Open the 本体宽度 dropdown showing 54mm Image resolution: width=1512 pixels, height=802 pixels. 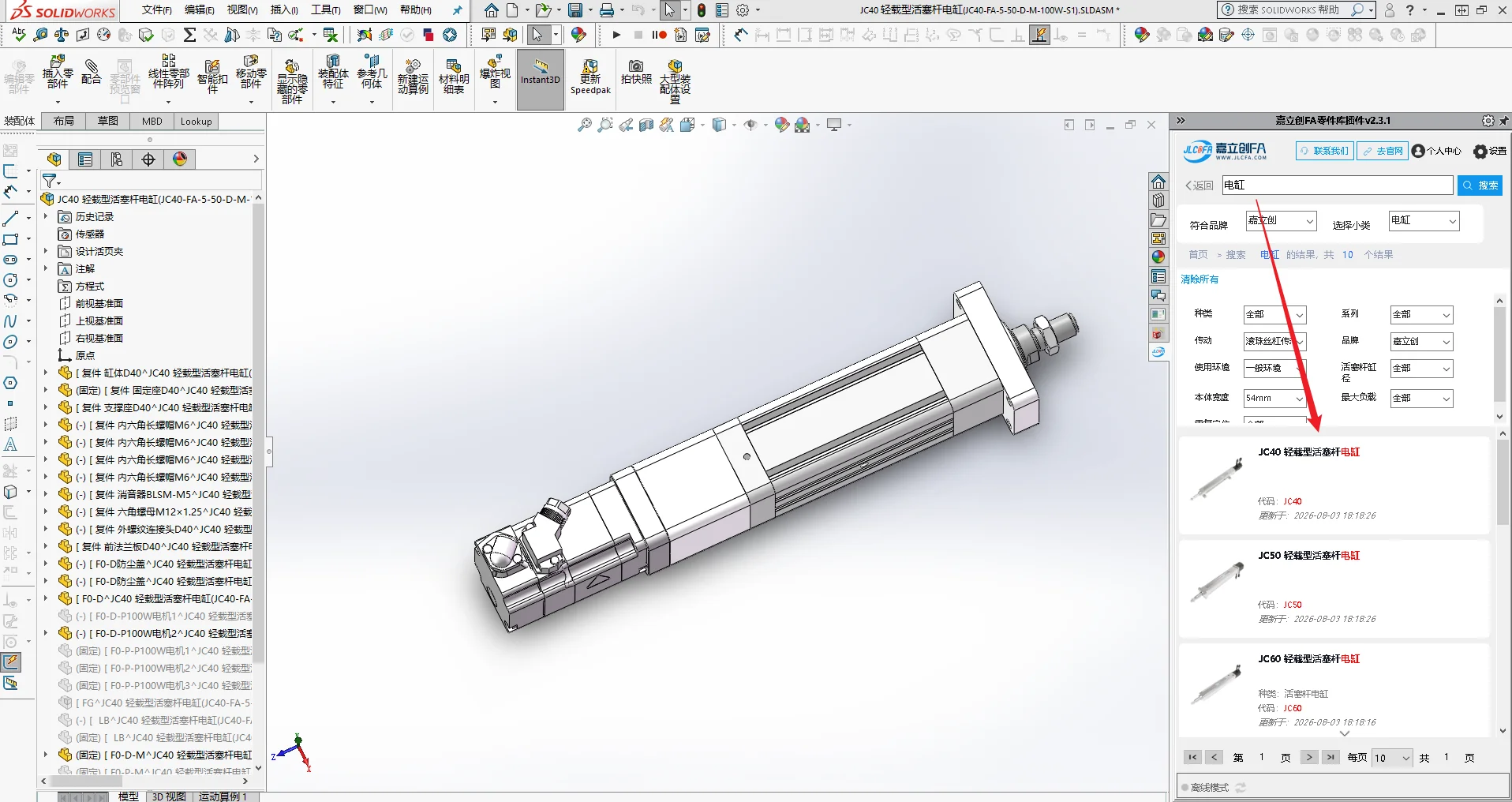pos(1274,399)
